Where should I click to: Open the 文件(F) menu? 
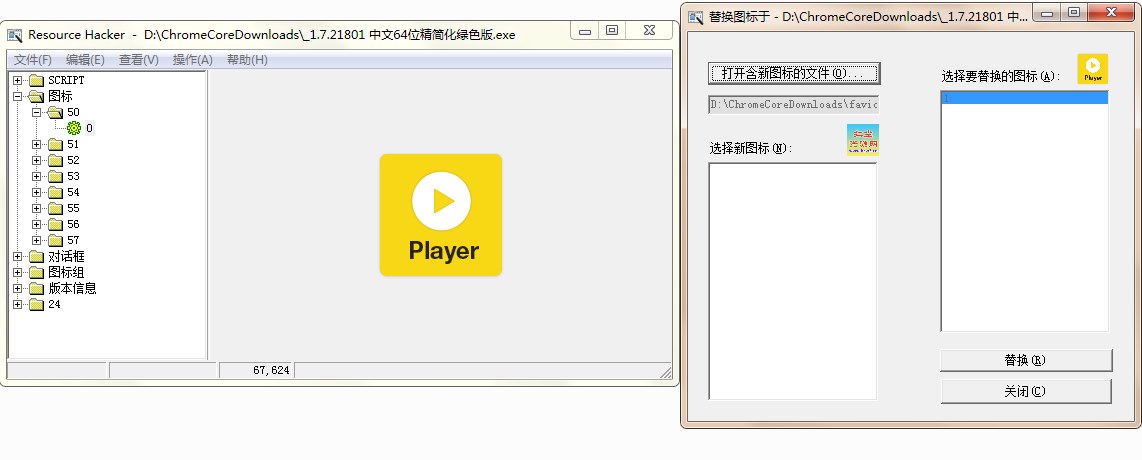[x=33, y=60]
